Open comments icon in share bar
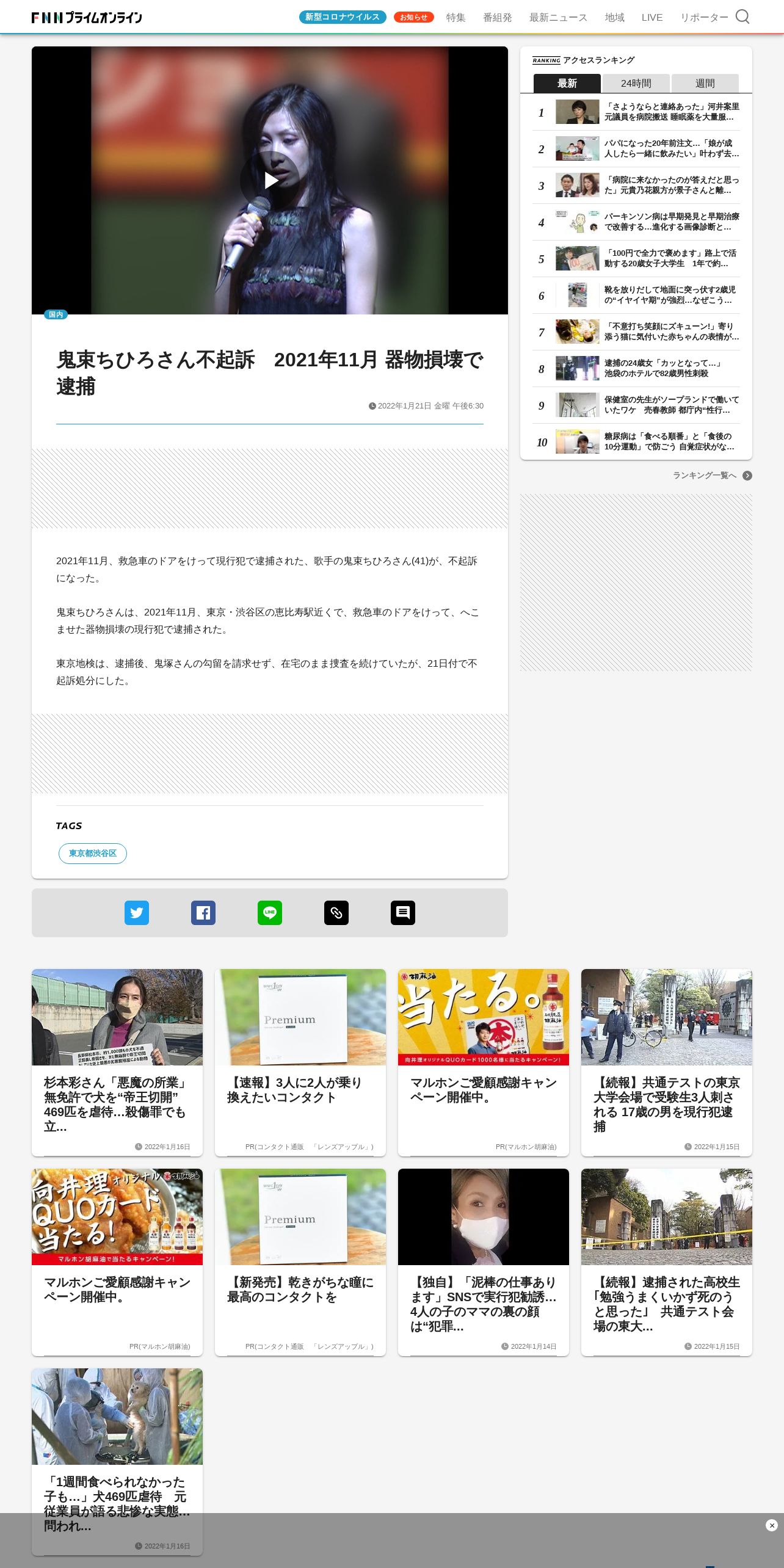This screenshot has width=784, height=1568. 403,913
